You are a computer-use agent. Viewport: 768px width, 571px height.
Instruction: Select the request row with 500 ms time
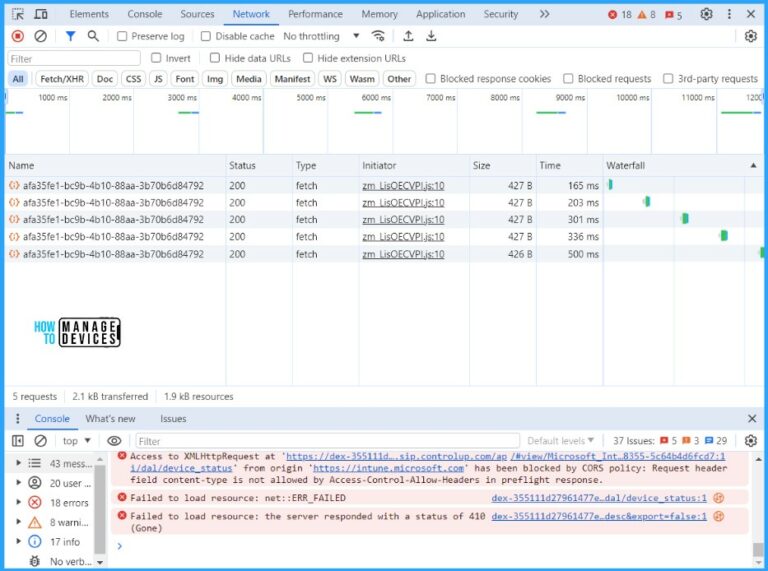384,254
